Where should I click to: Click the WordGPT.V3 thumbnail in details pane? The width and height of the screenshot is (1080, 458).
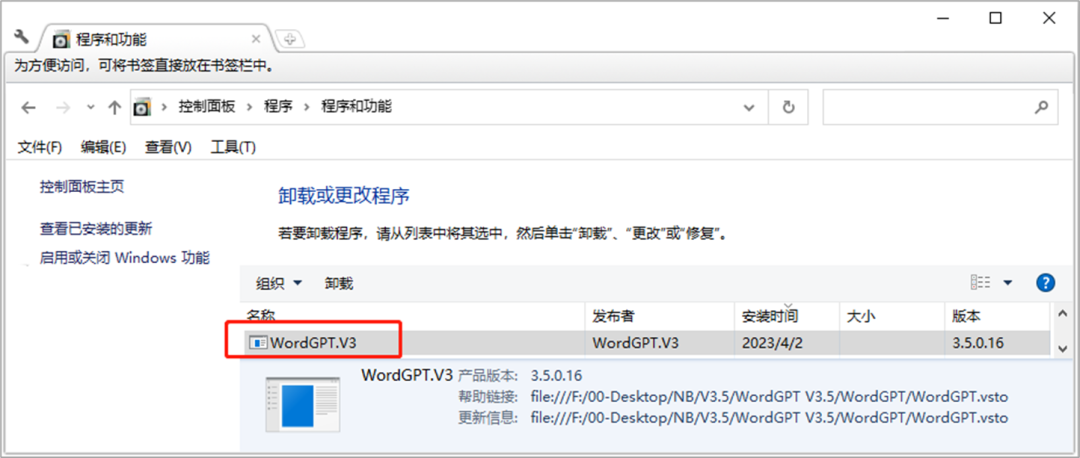coord(302,405)
